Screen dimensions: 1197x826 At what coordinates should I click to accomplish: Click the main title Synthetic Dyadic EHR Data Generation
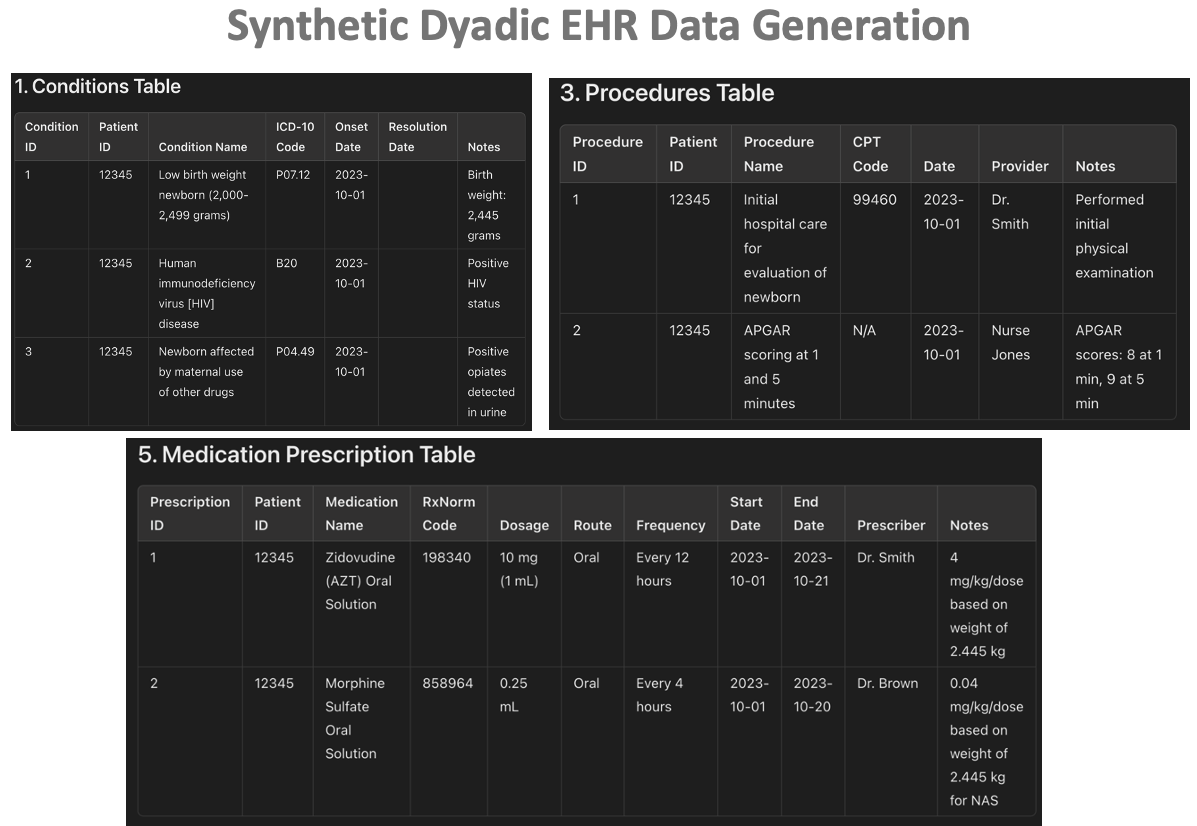(598, 27)
